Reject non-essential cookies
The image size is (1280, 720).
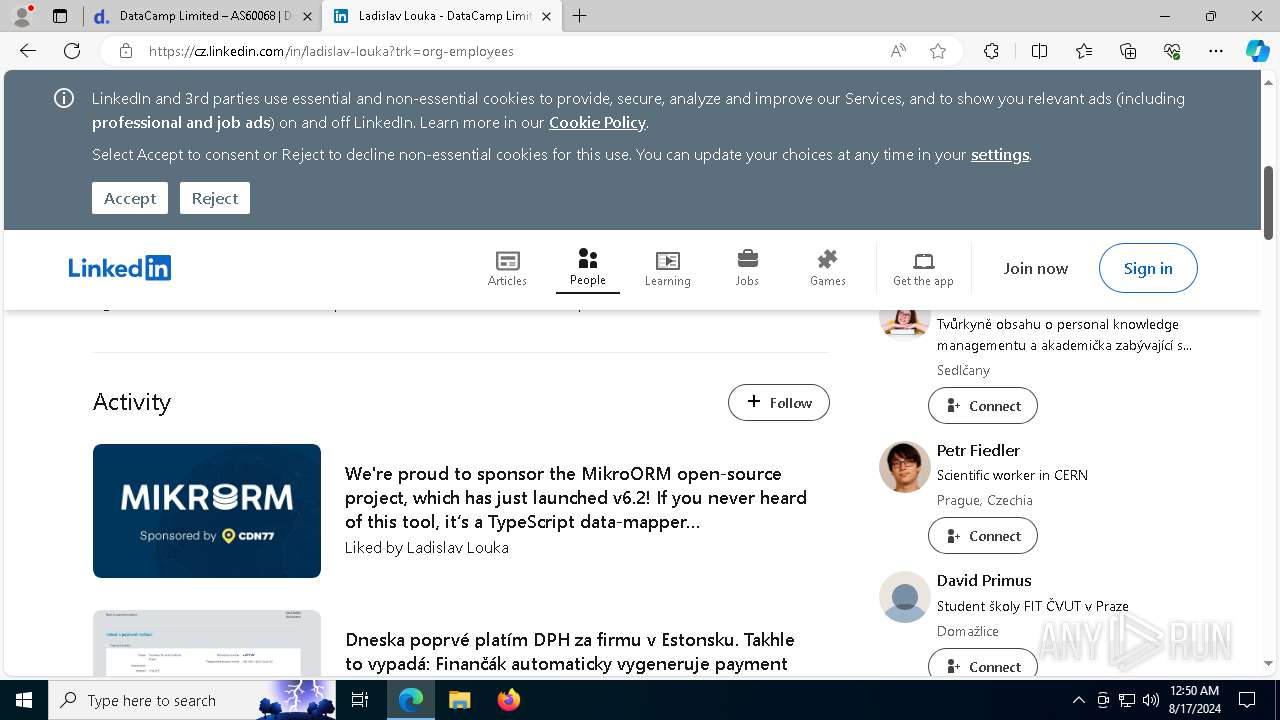(x=215, y=198)
